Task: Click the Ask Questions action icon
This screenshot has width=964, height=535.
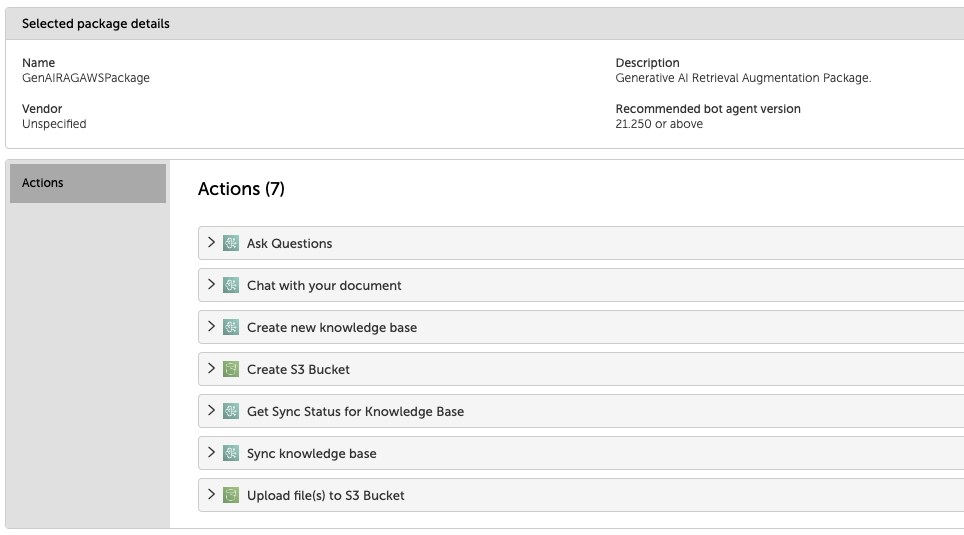Action: pyautogui.click(x=231, y=243)
